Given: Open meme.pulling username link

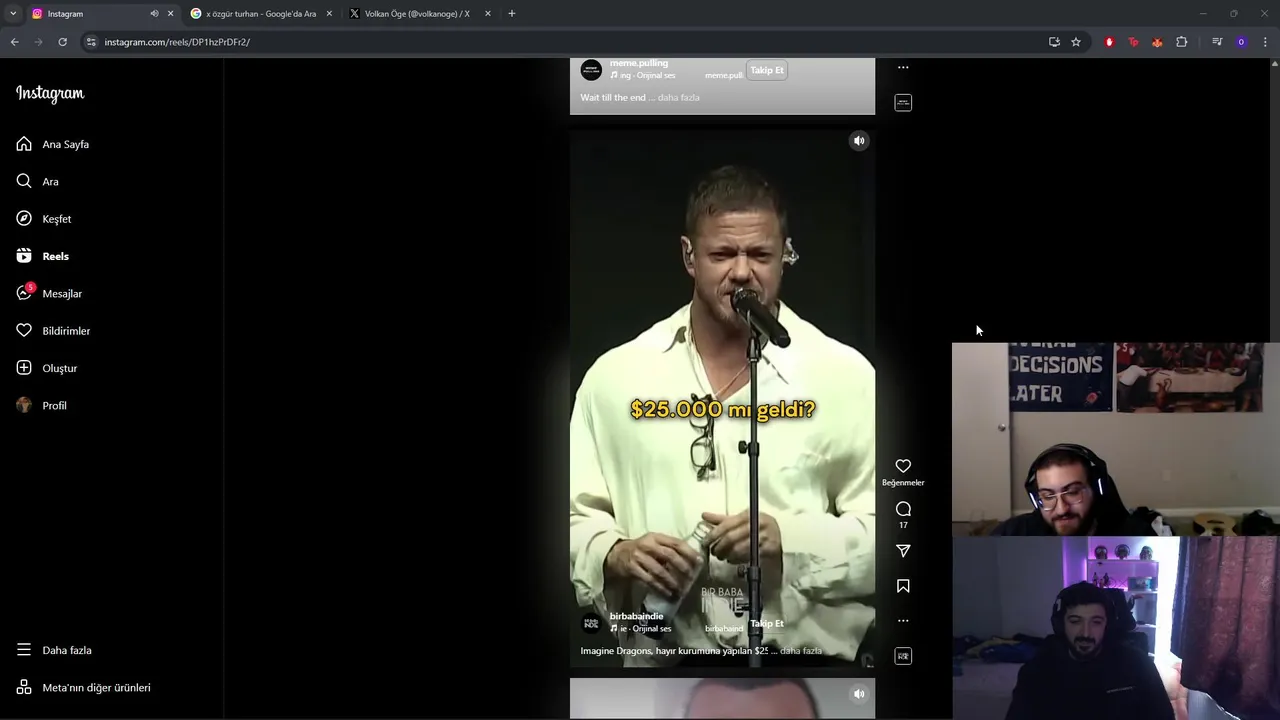Looking at the screenshot, I should (639, 63).
